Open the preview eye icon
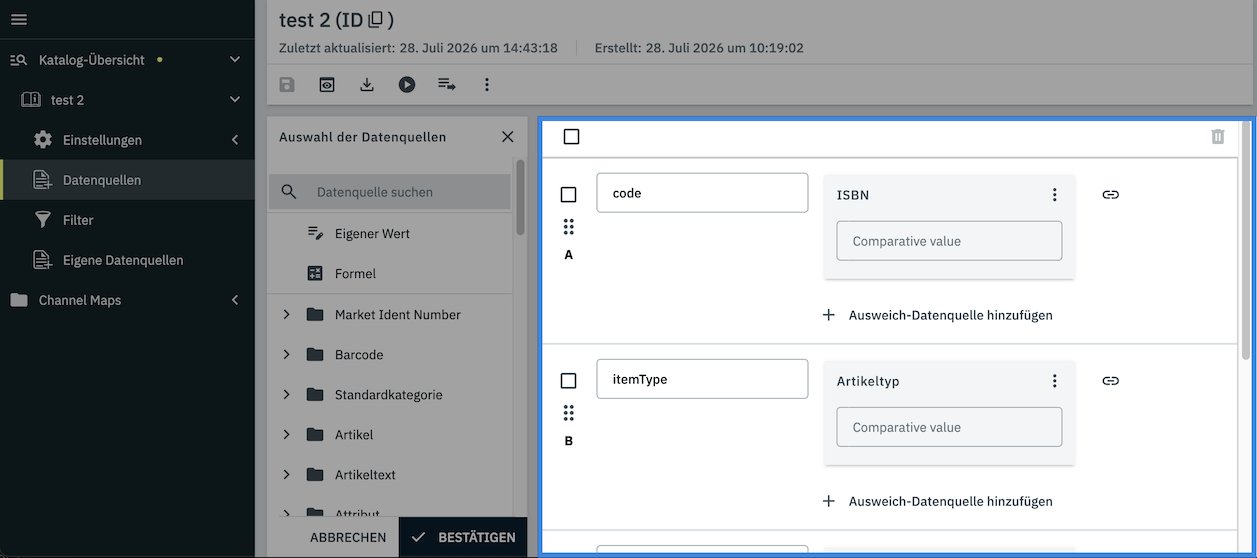This screenshot has height=558, width=1257. (x=327, y=85)
